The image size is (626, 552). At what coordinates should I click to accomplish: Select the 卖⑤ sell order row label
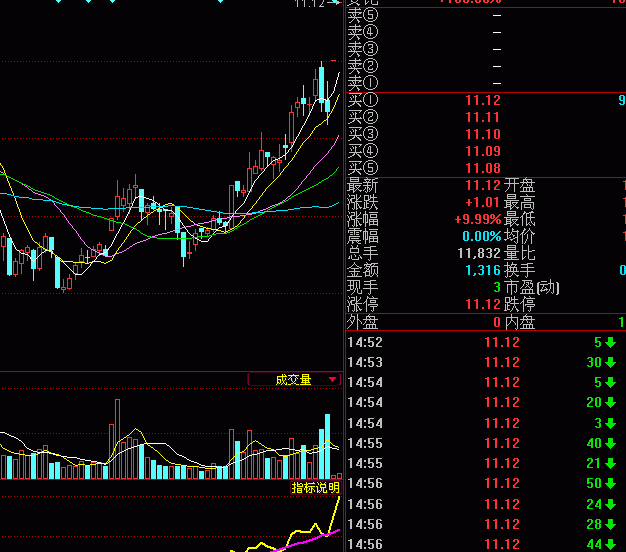(363, 15)
